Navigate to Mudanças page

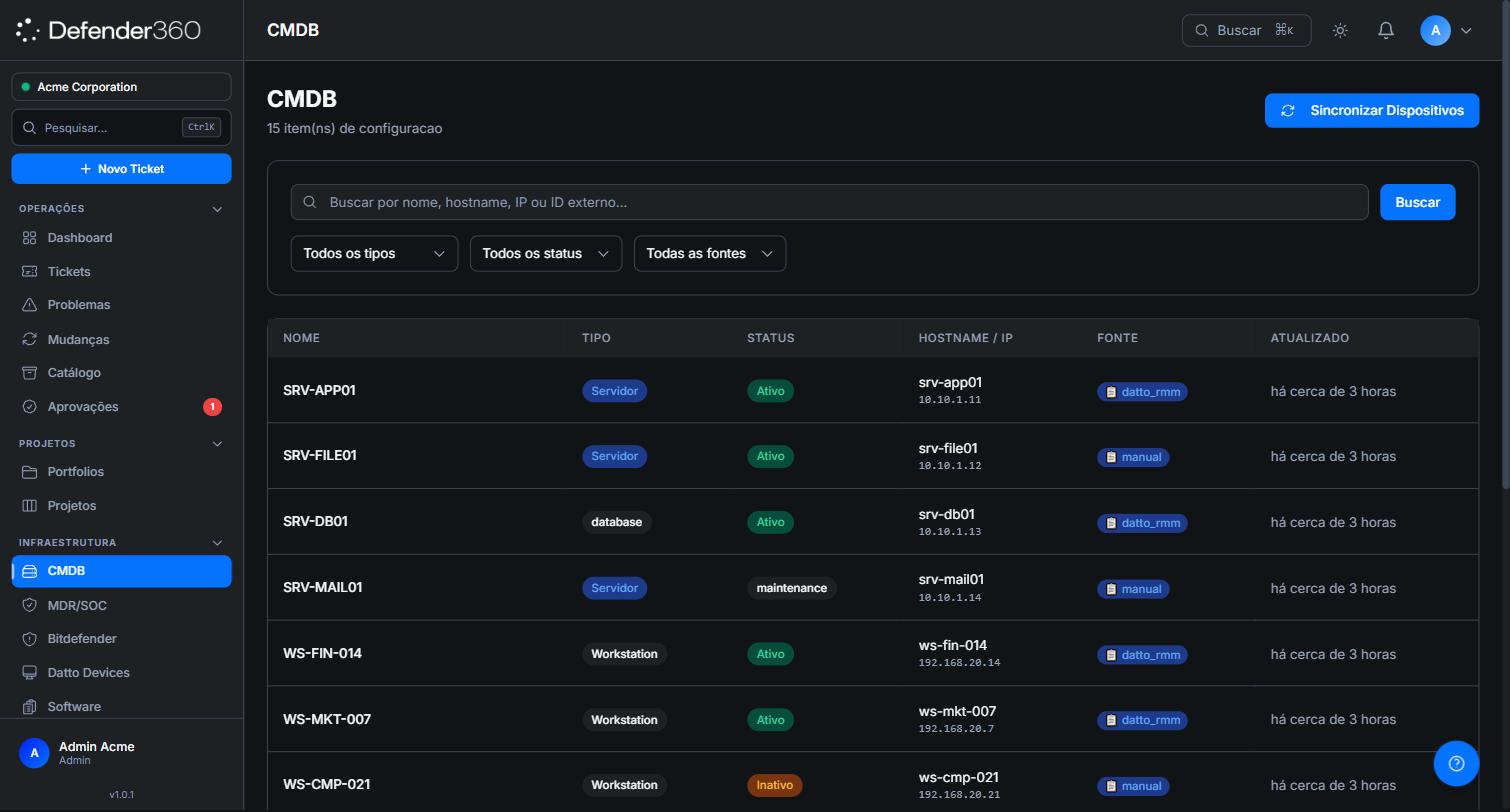pyautogui.click(x=121, y=339)
